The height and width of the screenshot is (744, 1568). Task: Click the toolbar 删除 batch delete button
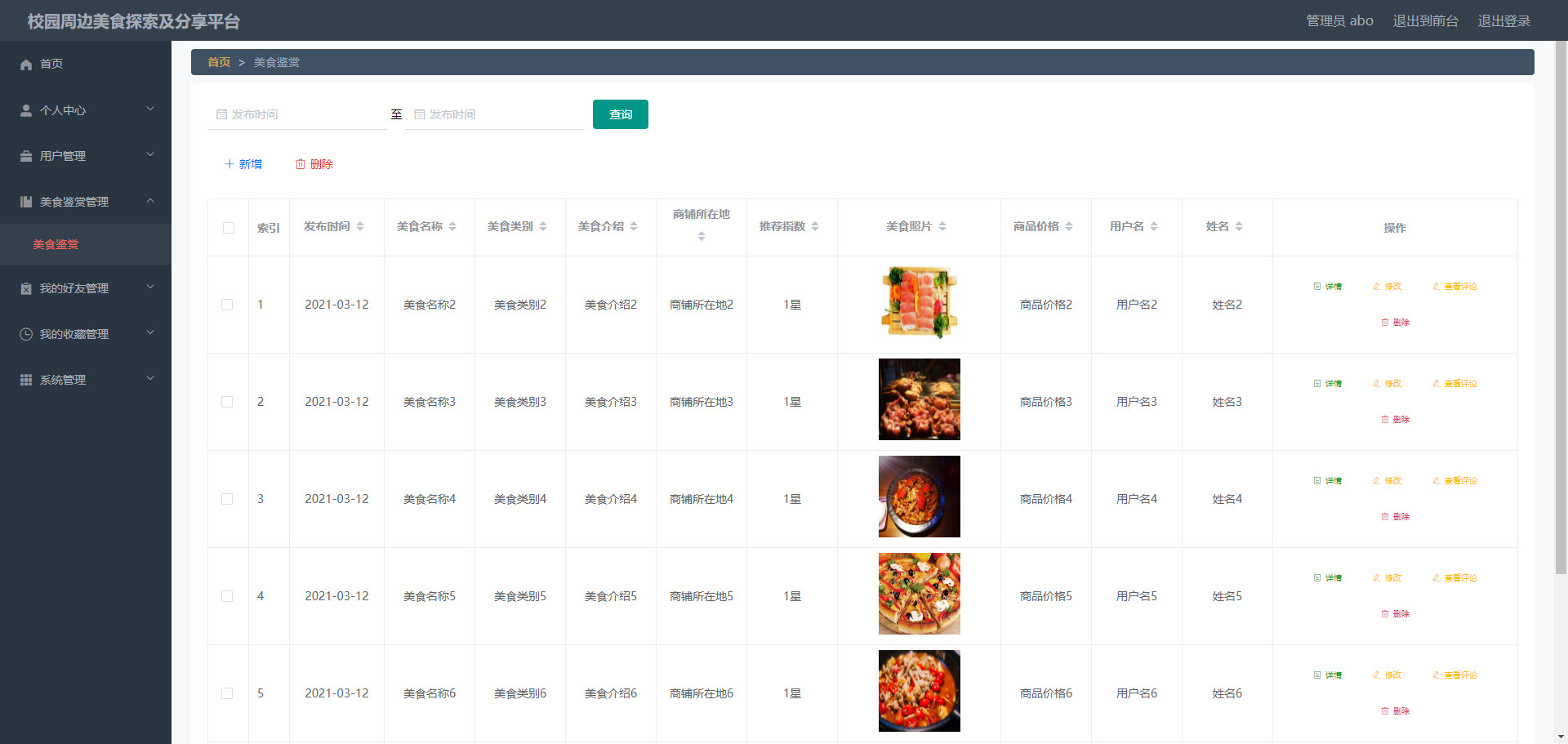point(314,164)
